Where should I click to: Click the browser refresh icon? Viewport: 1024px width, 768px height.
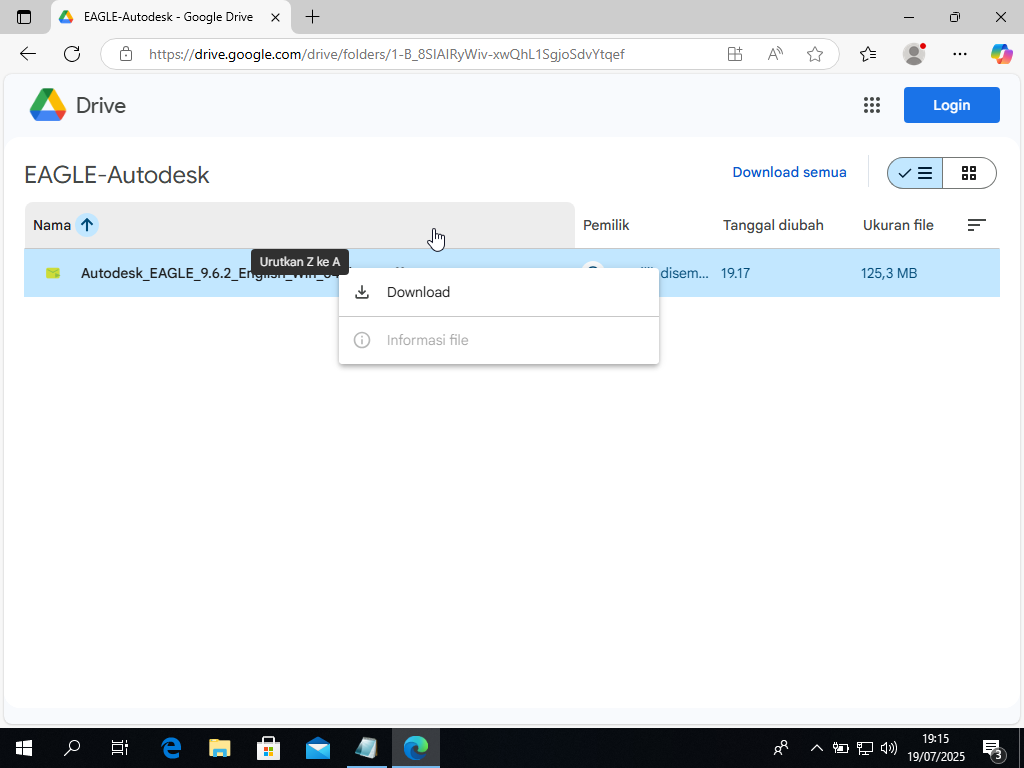coord(72,54)
